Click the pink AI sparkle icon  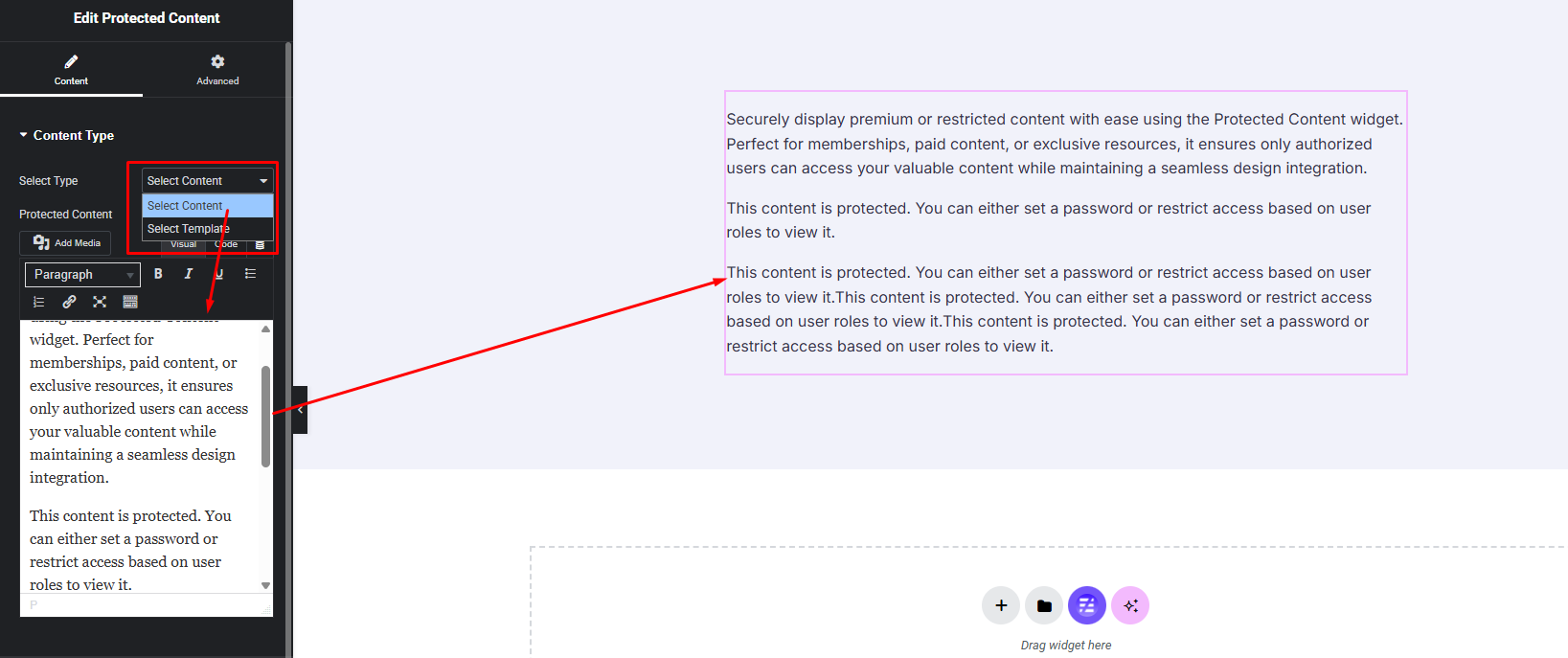tap(1130, 605)
